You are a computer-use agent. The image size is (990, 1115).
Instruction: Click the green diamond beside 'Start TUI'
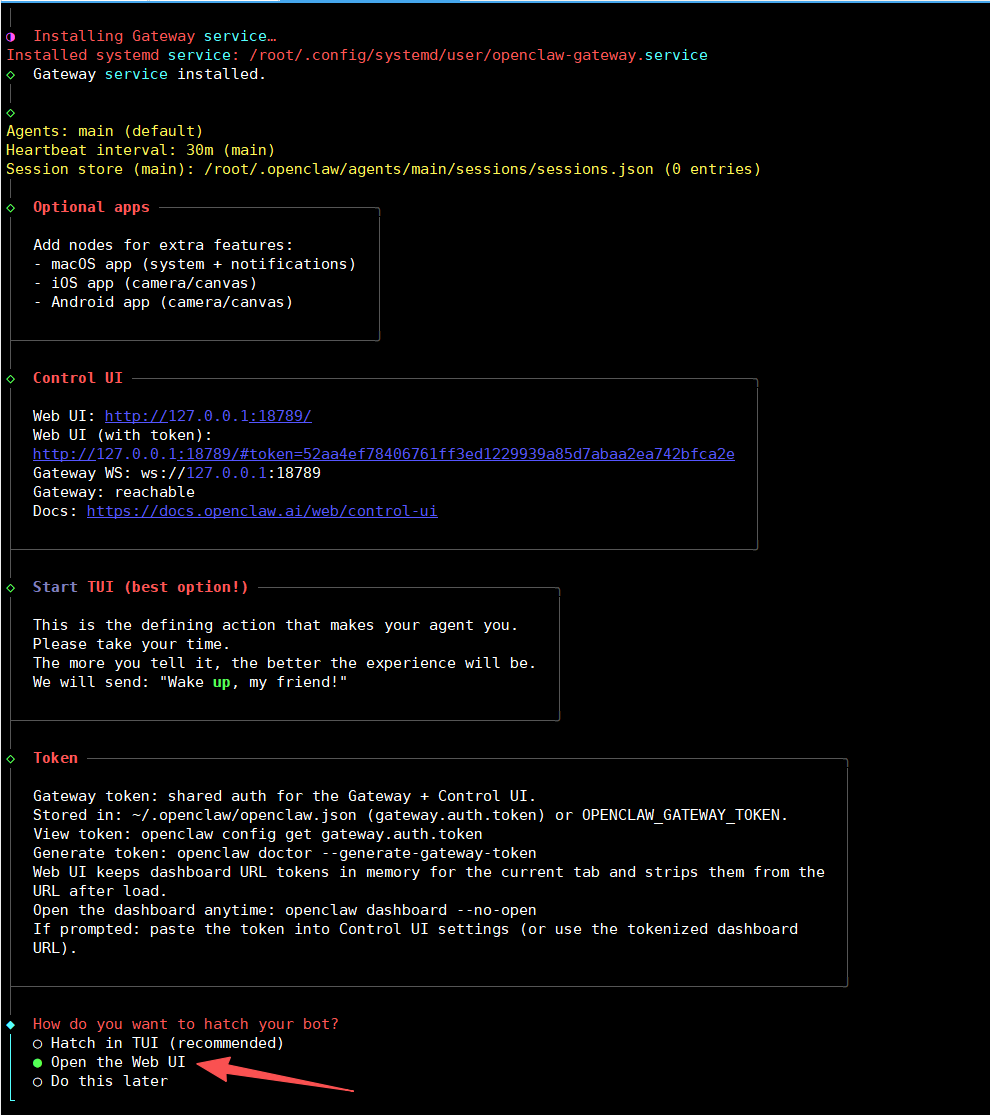click(11, 588)
